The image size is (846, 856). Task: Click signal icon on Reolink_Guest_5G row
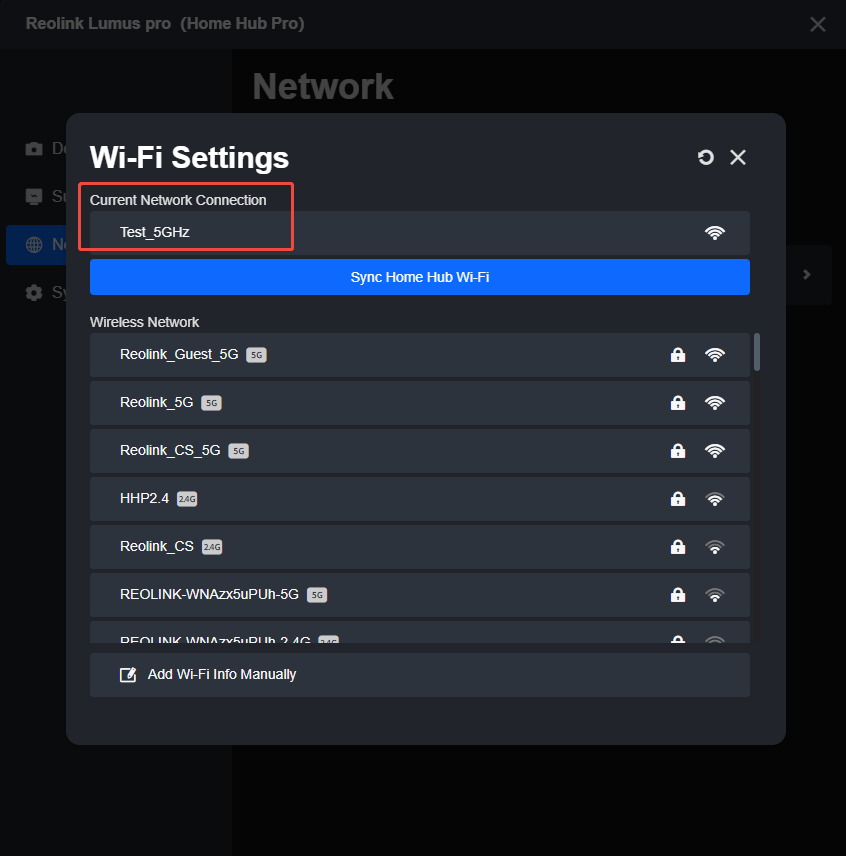click(x=714, y=355)
